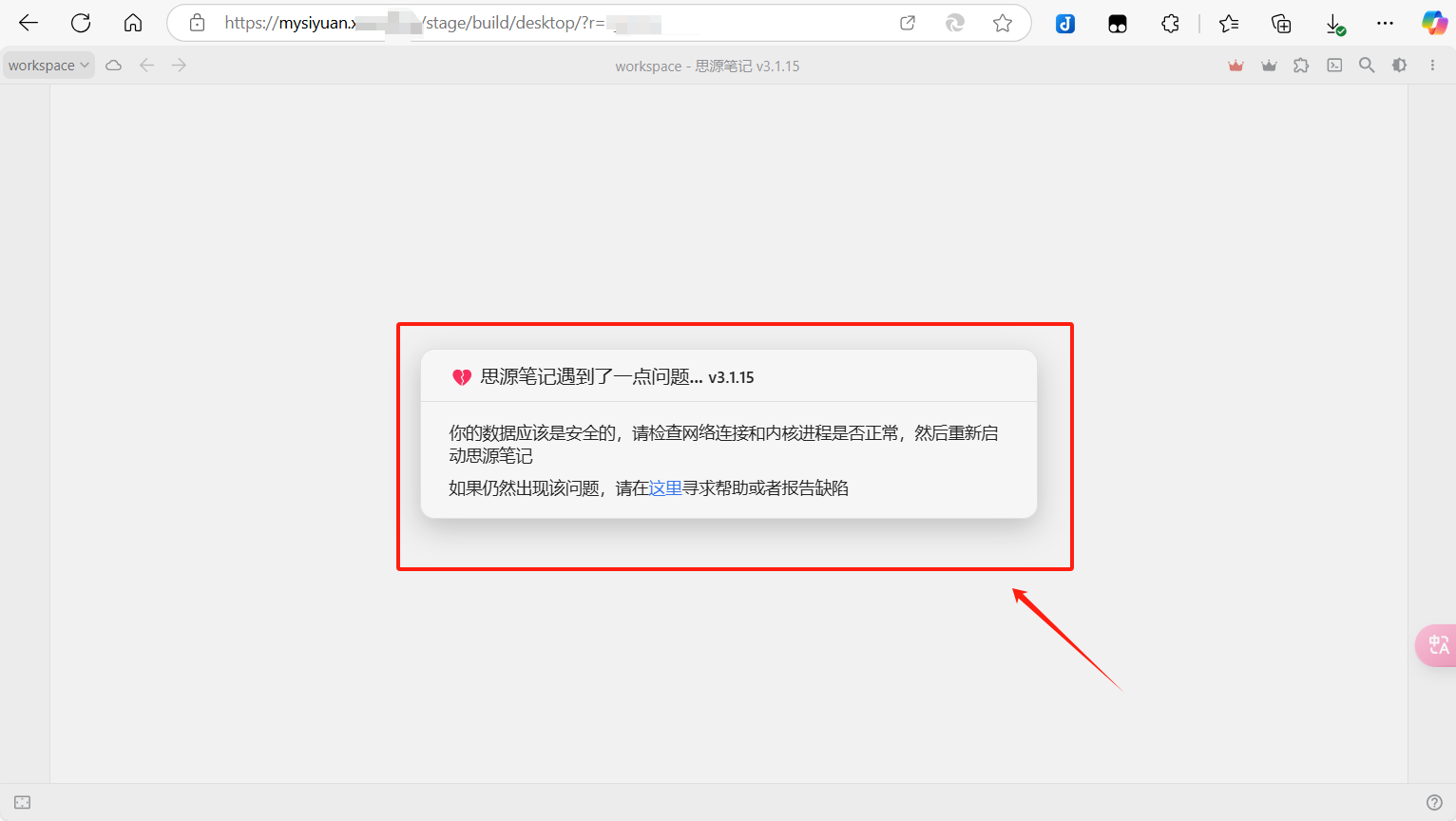Go back in SiYuan navigation
Viewport: 1456px width, 821px height.
click(x=146, y=66)
